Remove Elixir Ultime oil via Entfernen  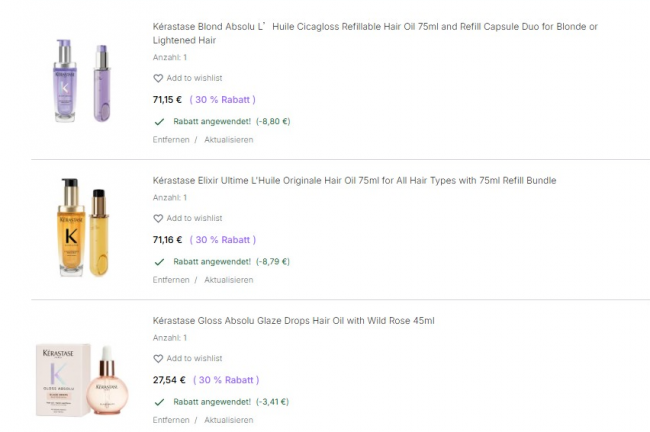click(x=171, y=280)
